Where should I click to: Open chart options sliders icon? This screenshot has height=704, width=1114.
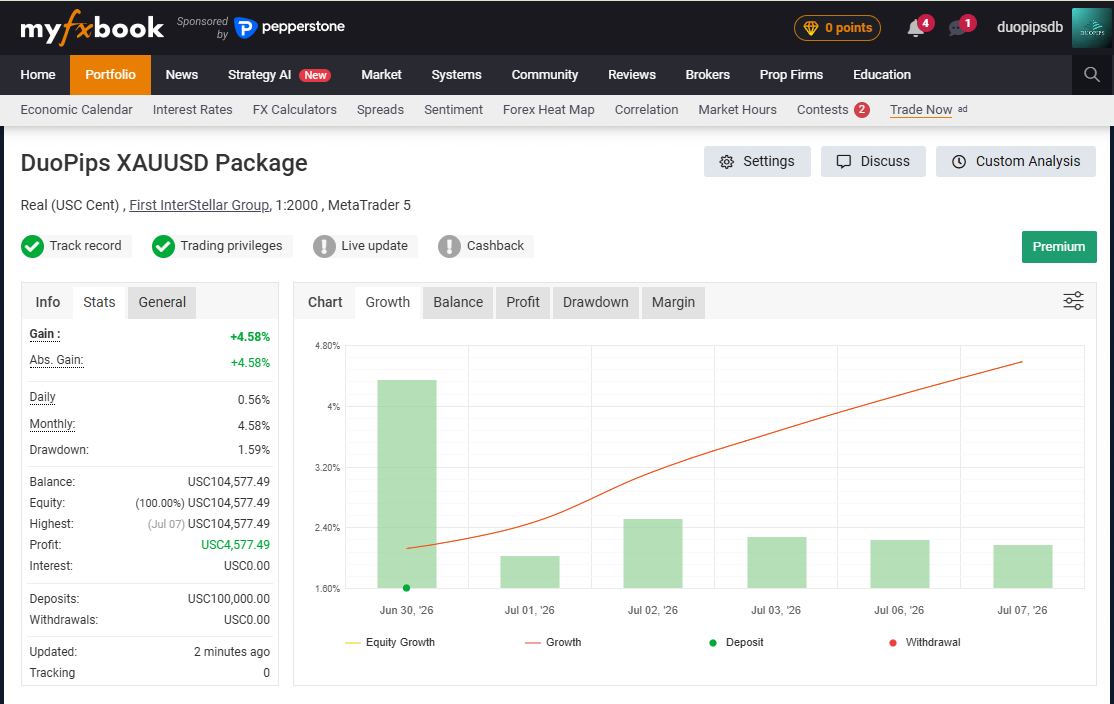pos(1073,301)
